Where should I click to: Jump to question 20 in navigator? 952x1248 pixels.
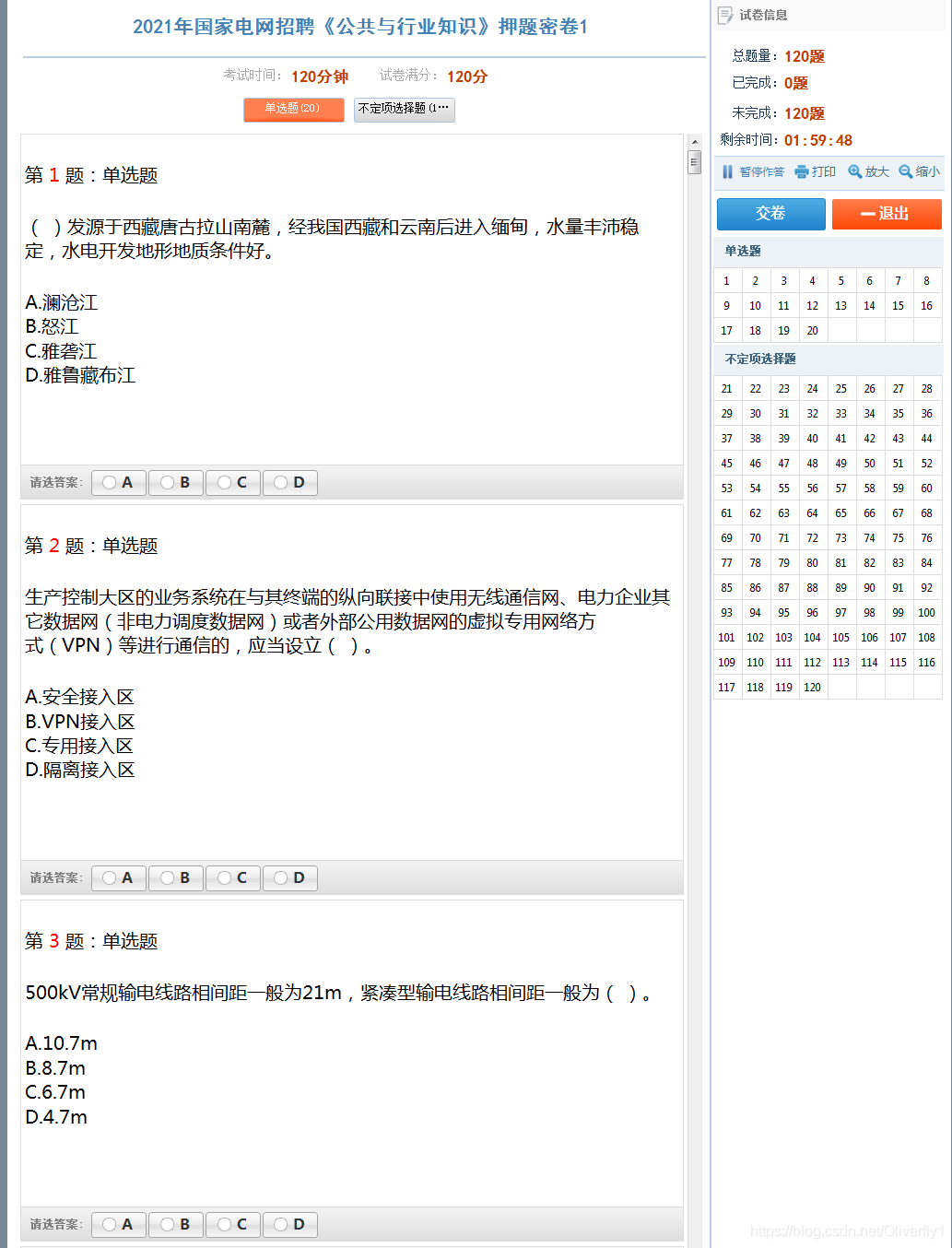812,331
